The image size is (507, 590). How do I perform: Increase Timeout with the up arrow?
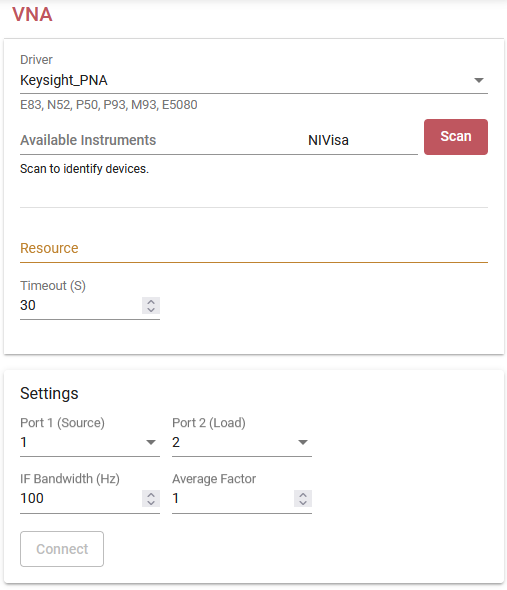coord(151,302)
